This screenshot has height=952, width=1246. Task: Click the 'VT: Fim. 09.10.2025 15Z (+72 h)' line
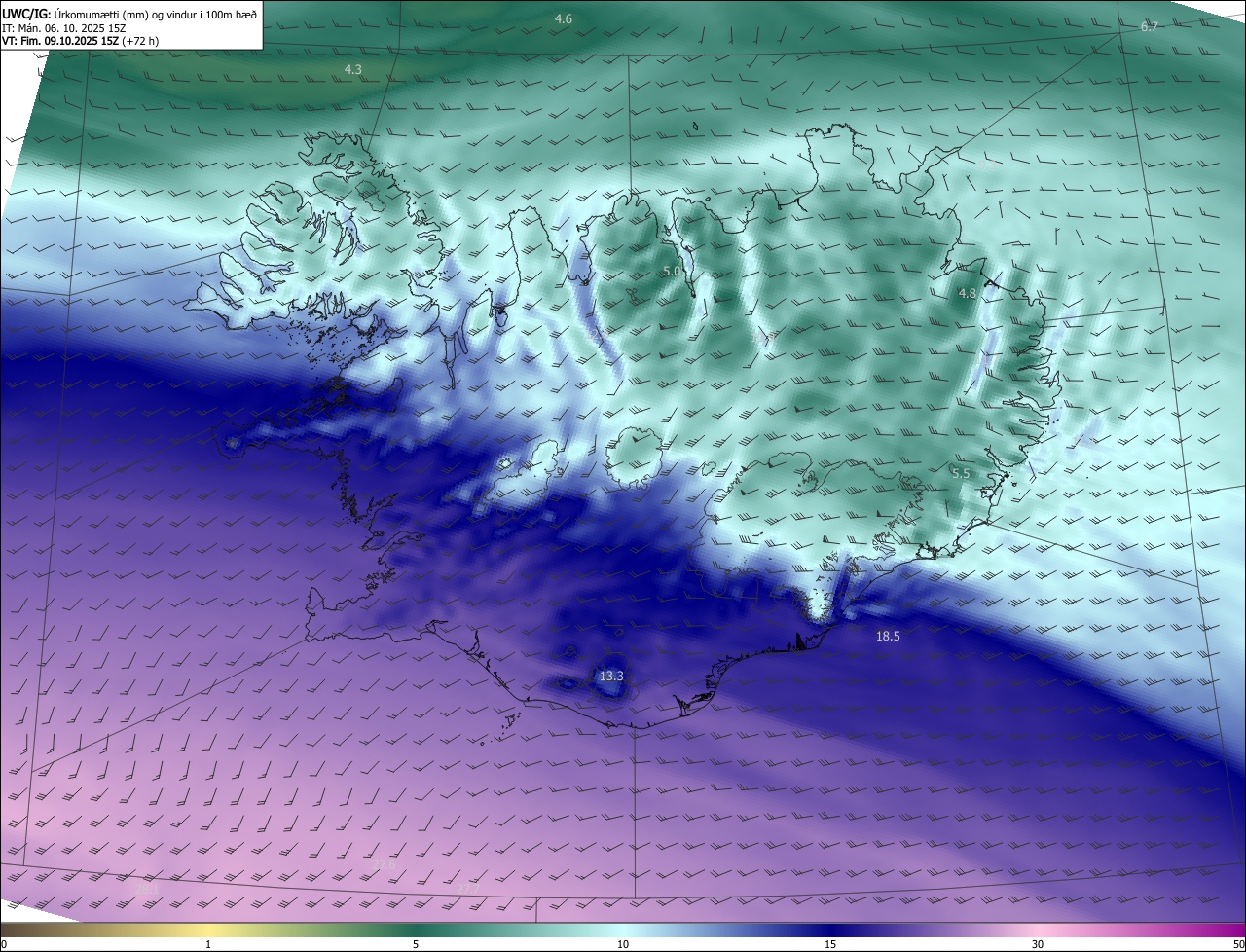80,42
